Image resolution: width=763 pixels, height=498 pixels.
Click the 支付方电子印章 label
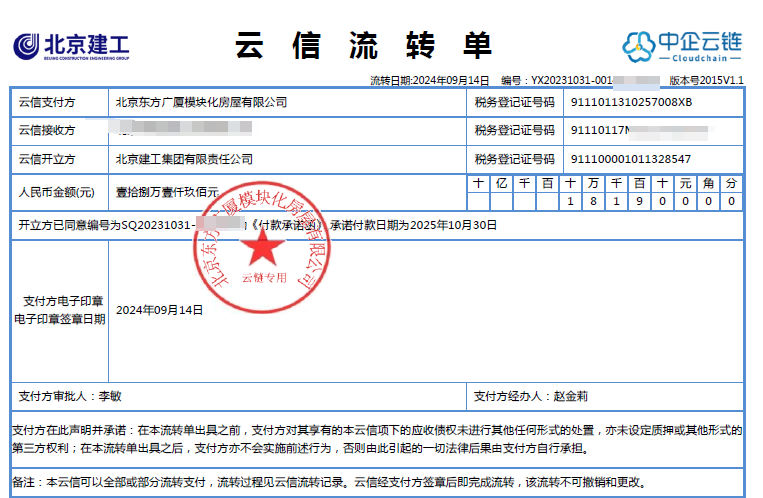tap(63, 301)
